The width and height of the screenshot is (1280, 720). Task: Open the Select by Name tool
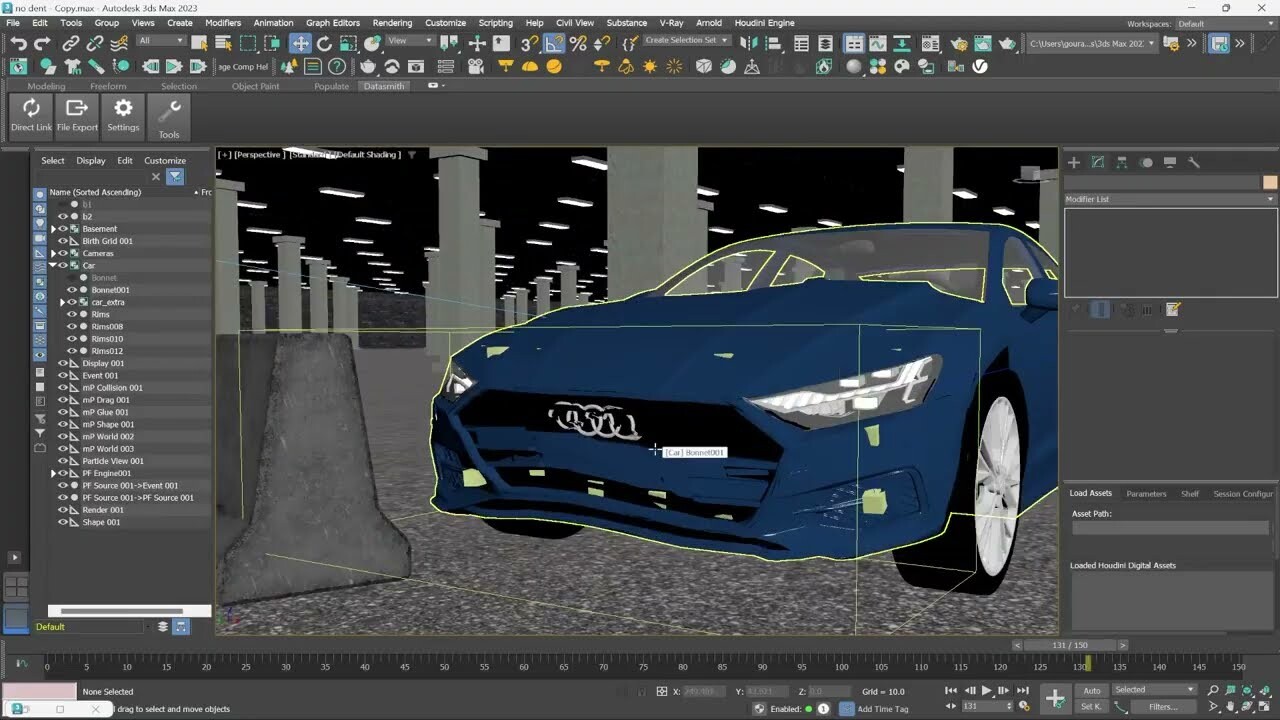(223, 41)
